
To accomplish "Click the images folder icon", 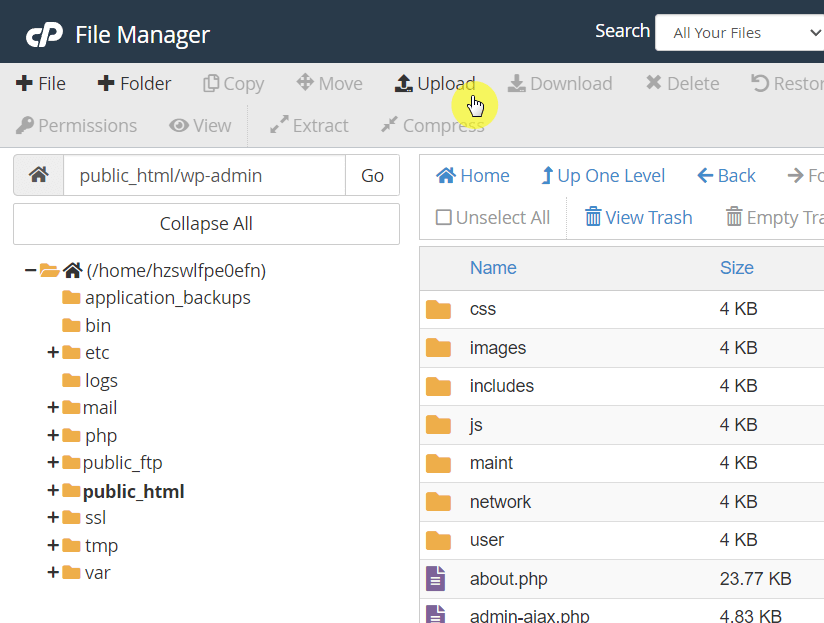I will (438, 348).
